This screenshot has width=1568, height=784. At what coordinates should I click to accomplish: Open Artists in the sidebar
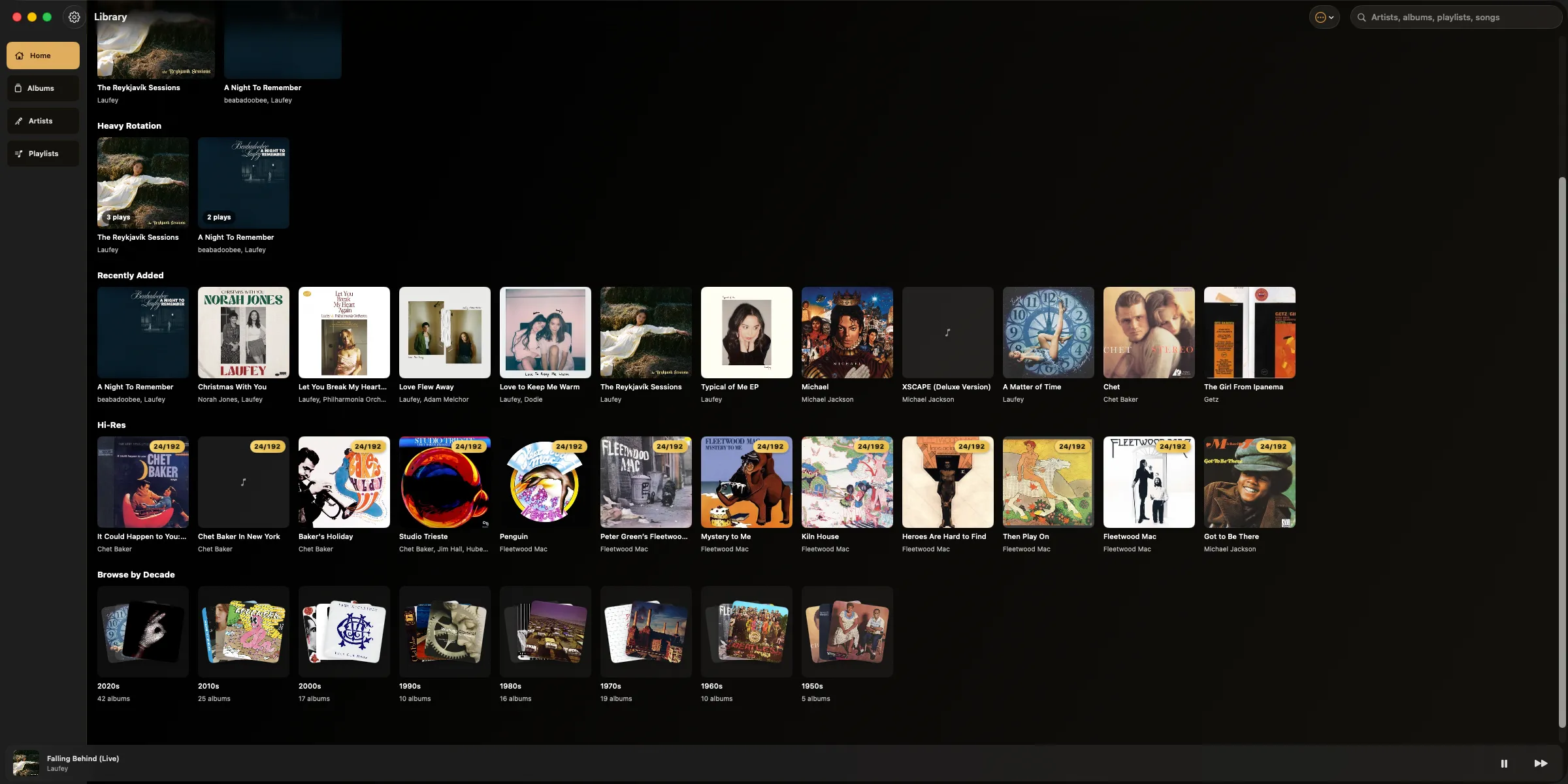coord(43,121)
